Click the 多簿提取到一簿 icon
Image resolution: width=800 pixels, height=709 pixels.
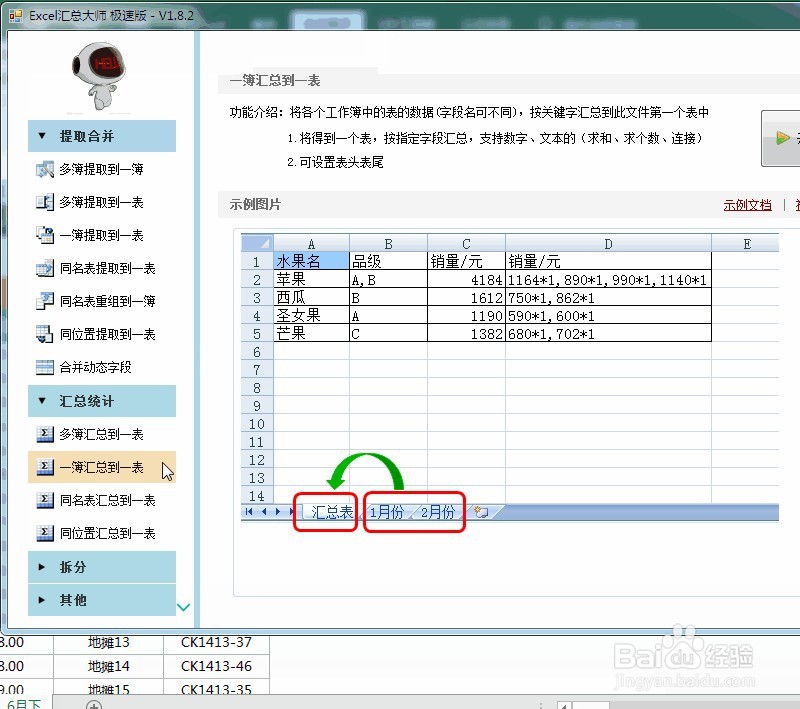(x=45, y=169)
